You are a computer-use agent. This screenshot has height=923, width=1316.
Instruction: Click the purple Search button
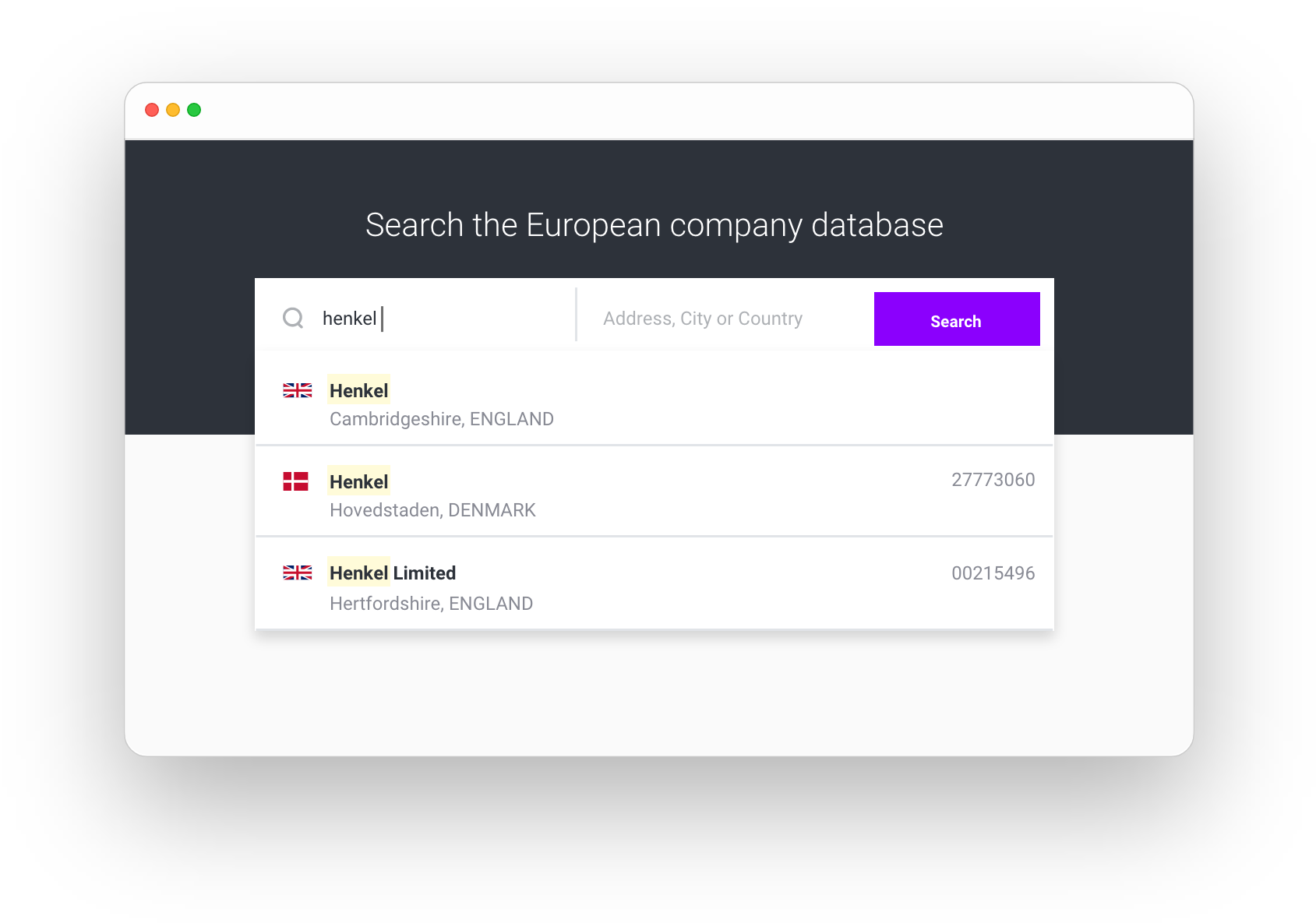click(x=957, y=319)
